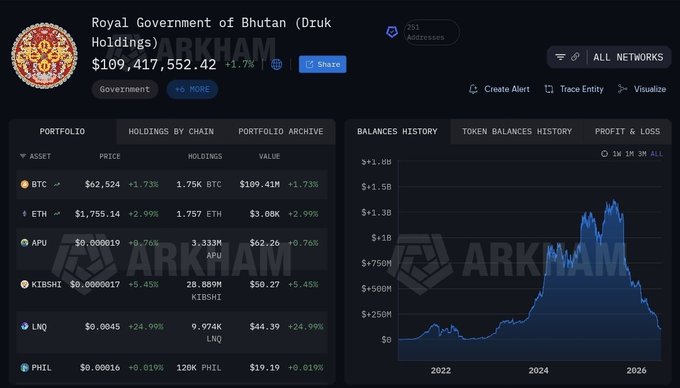Image resolution: width=680 pixels, height=388 pixels.
Task: Click the blue verified shield badge icon
Action: click(x=392, y=32)
